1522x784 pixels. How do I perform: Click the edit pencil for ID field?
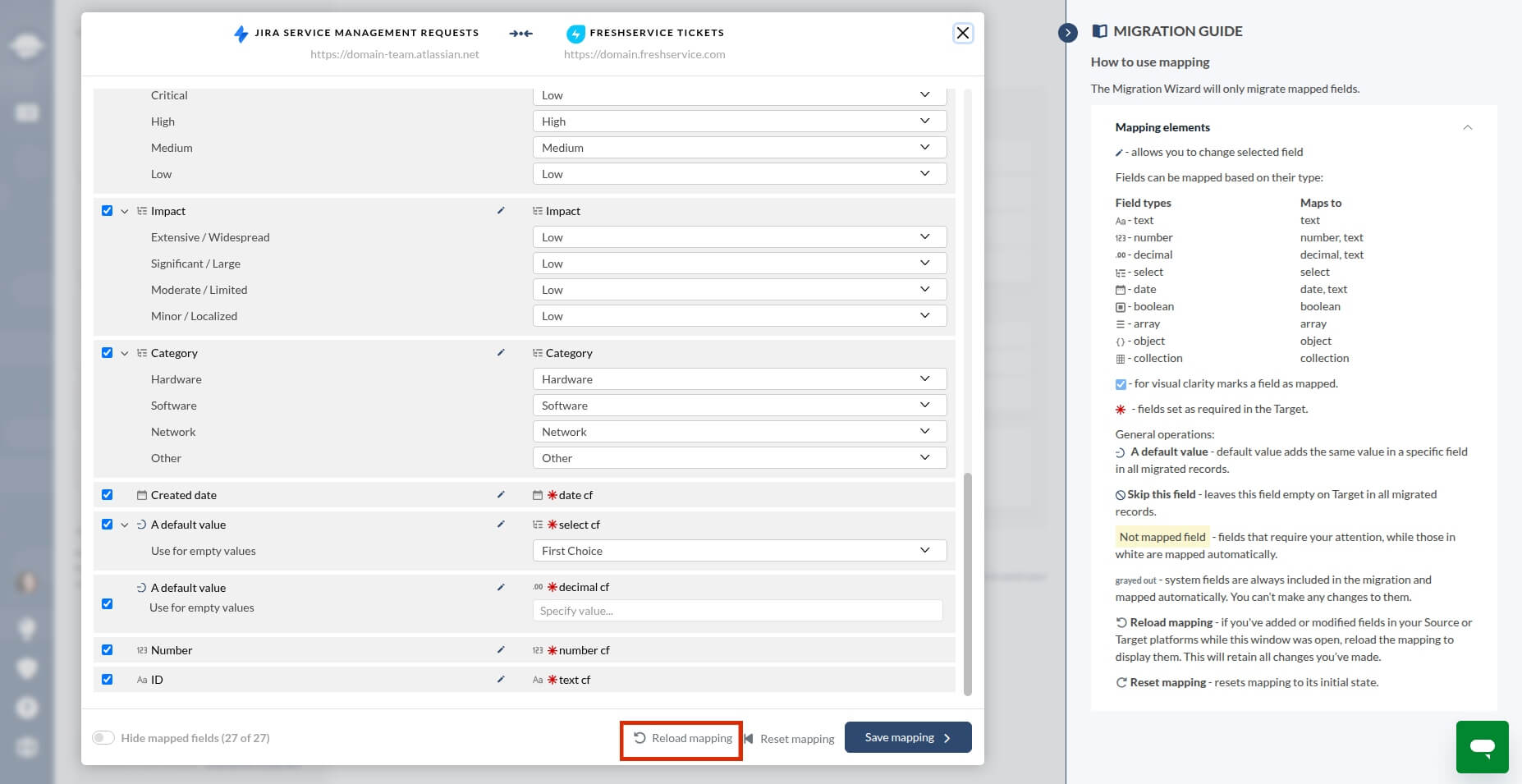[501, 680]
